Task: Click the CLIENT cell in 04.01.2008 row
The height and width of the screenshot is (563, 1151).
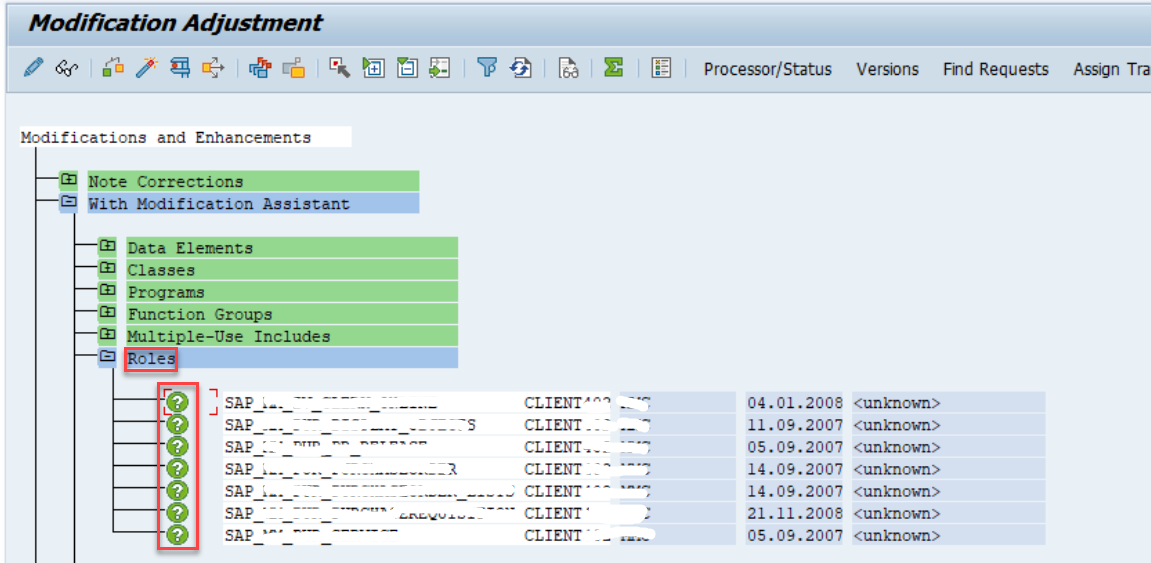Action: point(568,402)
